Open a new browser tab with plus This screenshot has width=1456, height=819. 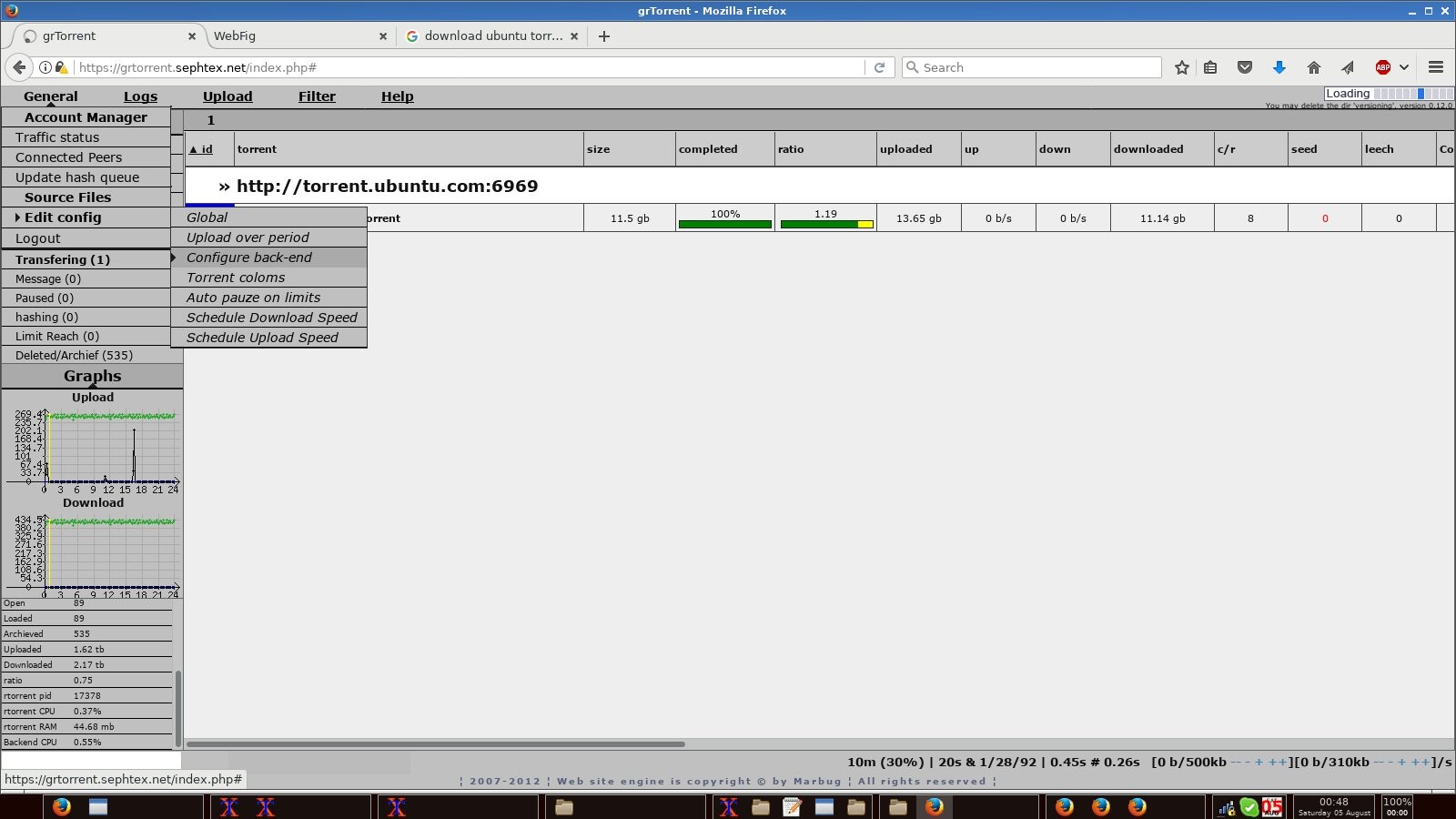click(604, 36)
